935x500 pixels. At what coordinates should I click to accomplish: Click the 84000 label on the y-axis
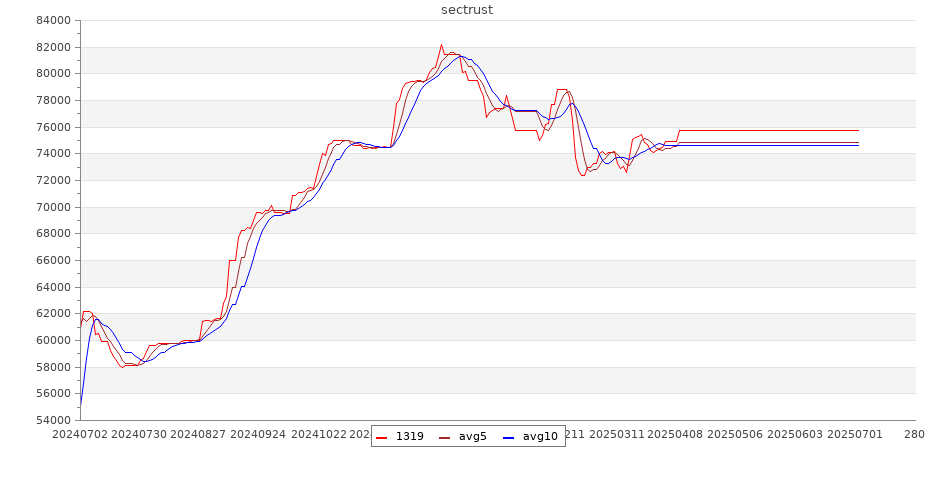[50, 20]
